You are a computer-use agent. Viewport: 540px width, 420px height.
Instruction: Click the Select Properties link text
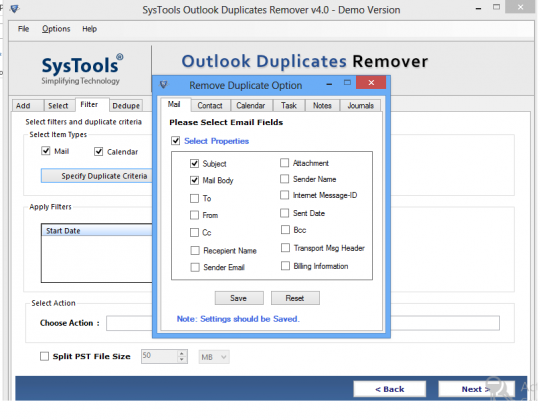(x=216, y=141)
